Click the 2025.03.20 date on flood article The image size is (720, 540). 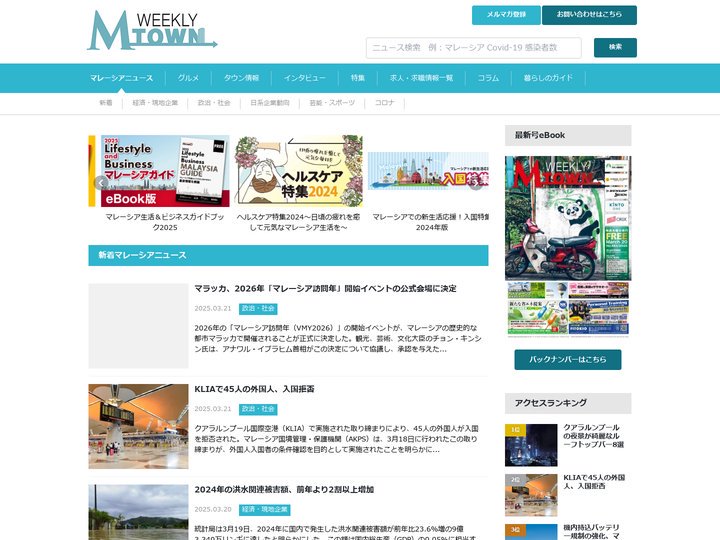[213, 509]
